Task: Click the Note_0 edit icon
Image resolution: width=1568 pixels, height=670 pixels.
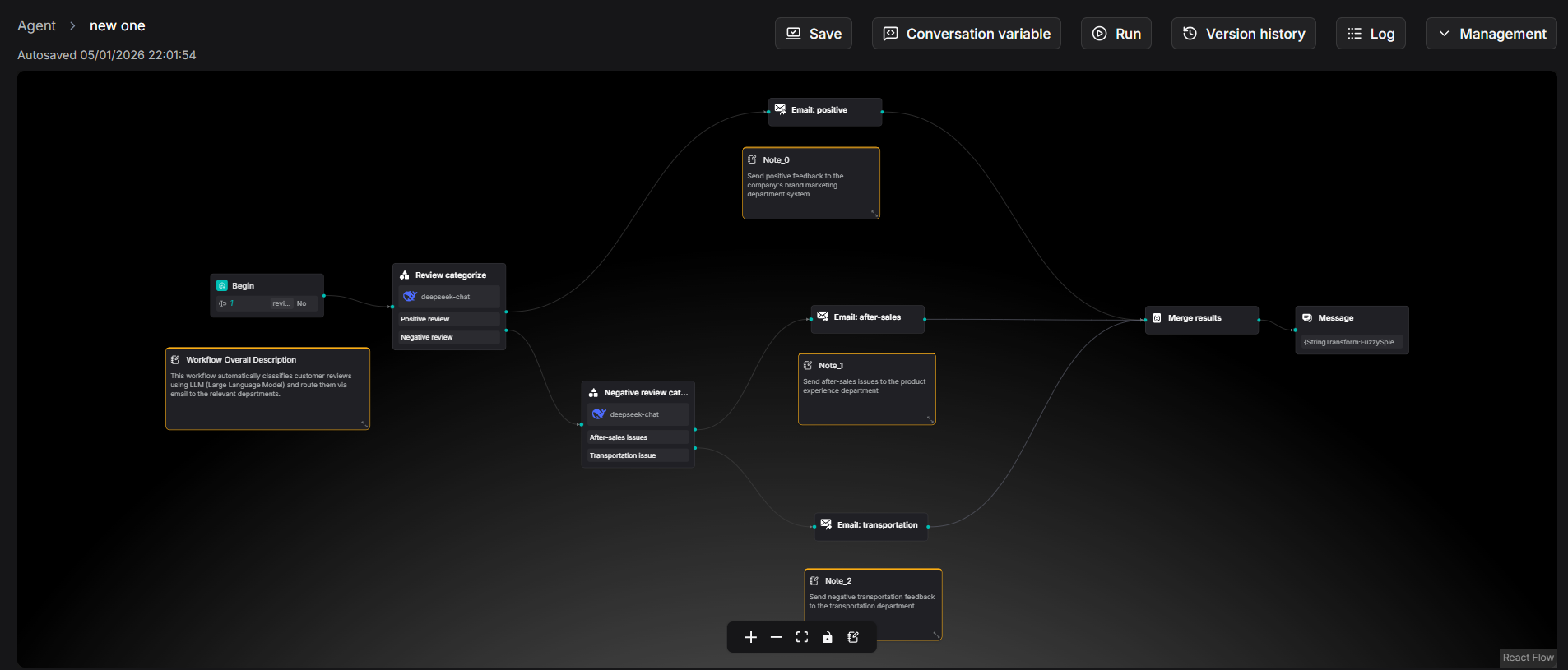Action: (752, 159)
